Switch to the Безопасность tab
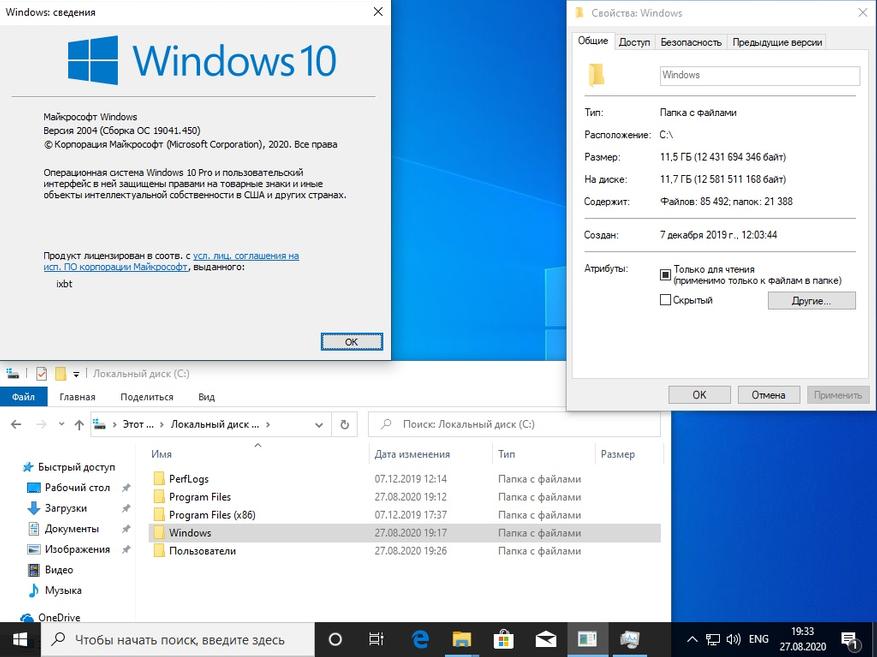Screen dimensions: 877x657 click(691, 42)
